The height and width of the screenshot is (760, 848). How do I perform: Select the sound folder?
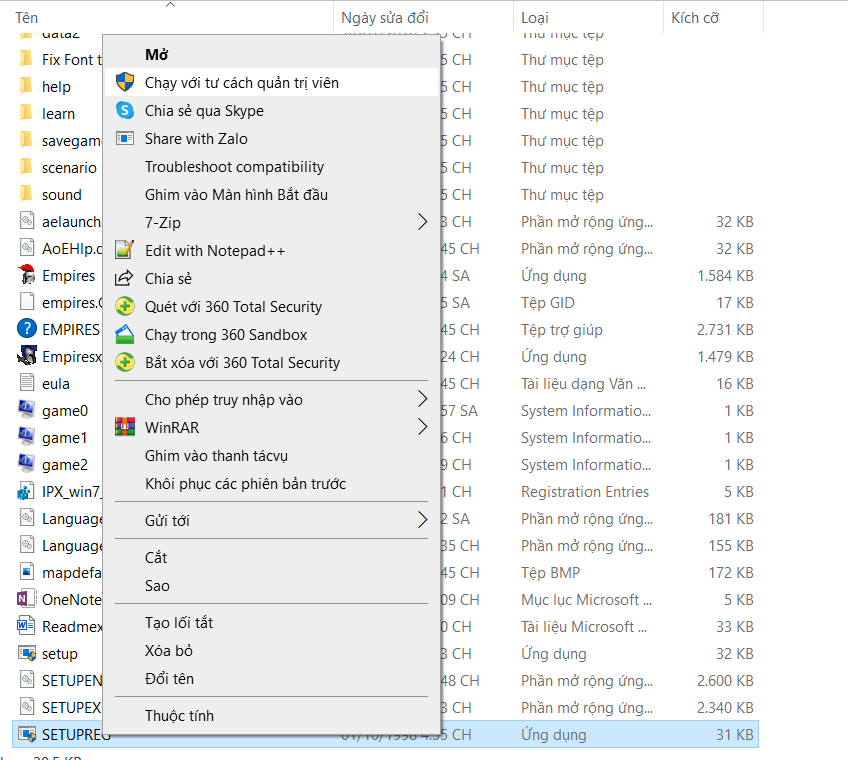tap(61, 195)
